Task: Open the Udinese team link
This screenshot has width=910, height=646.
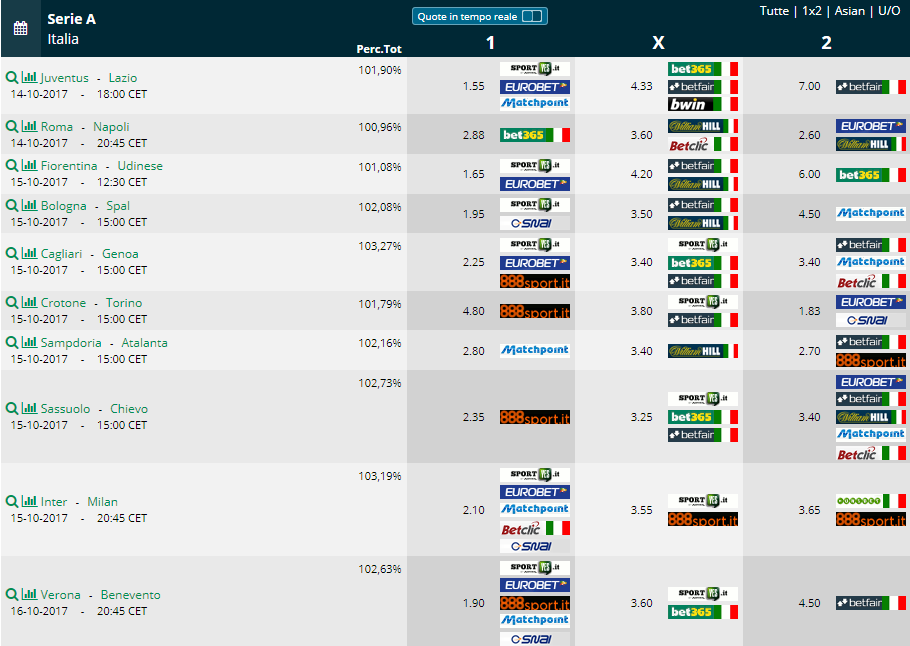Action: [x=140, y=166]
